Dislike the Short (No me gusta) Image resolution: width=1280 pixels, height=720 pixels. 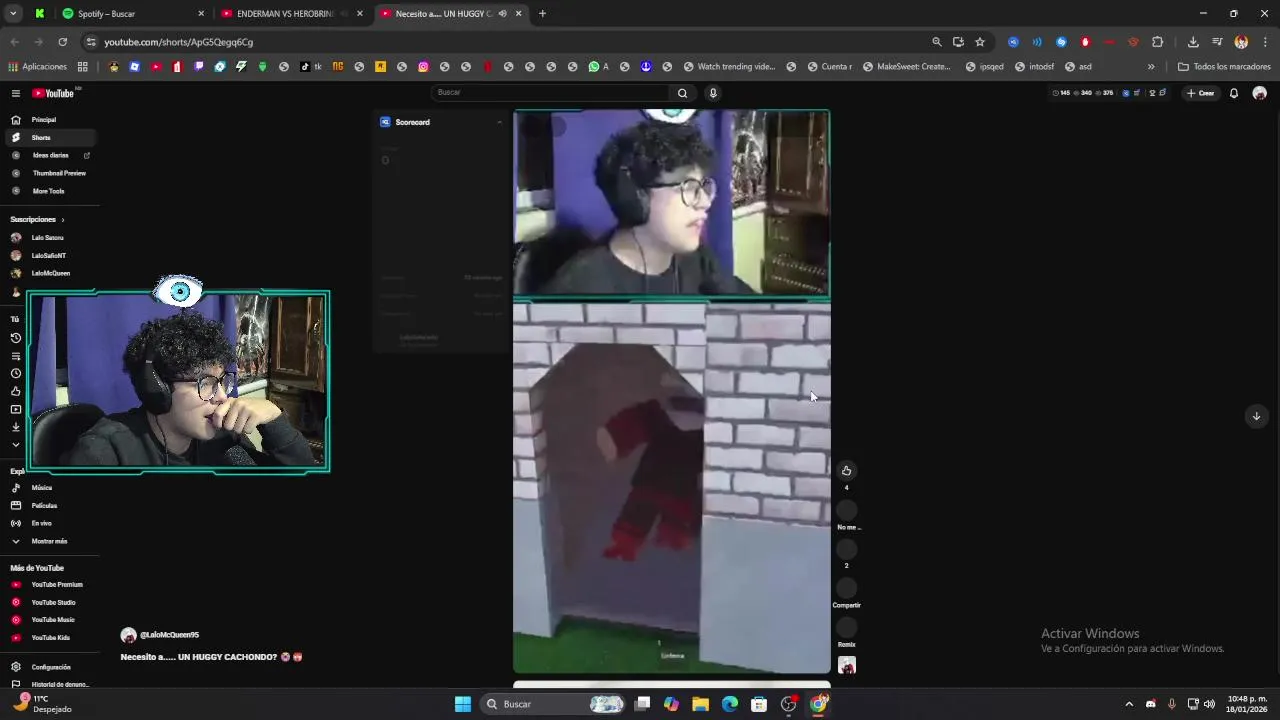pyautogui.click(x=846, y=510)
